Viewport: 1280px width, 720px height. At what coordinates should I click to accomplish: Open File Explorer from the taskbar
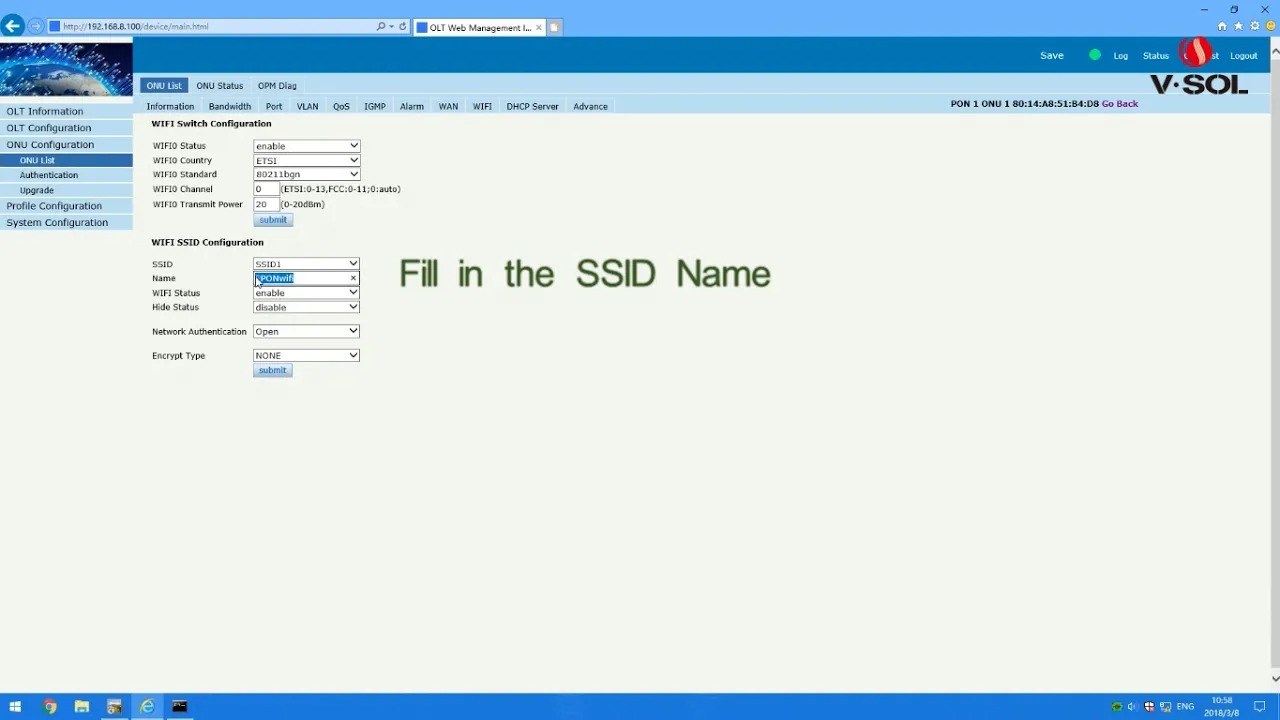(82, 707)
